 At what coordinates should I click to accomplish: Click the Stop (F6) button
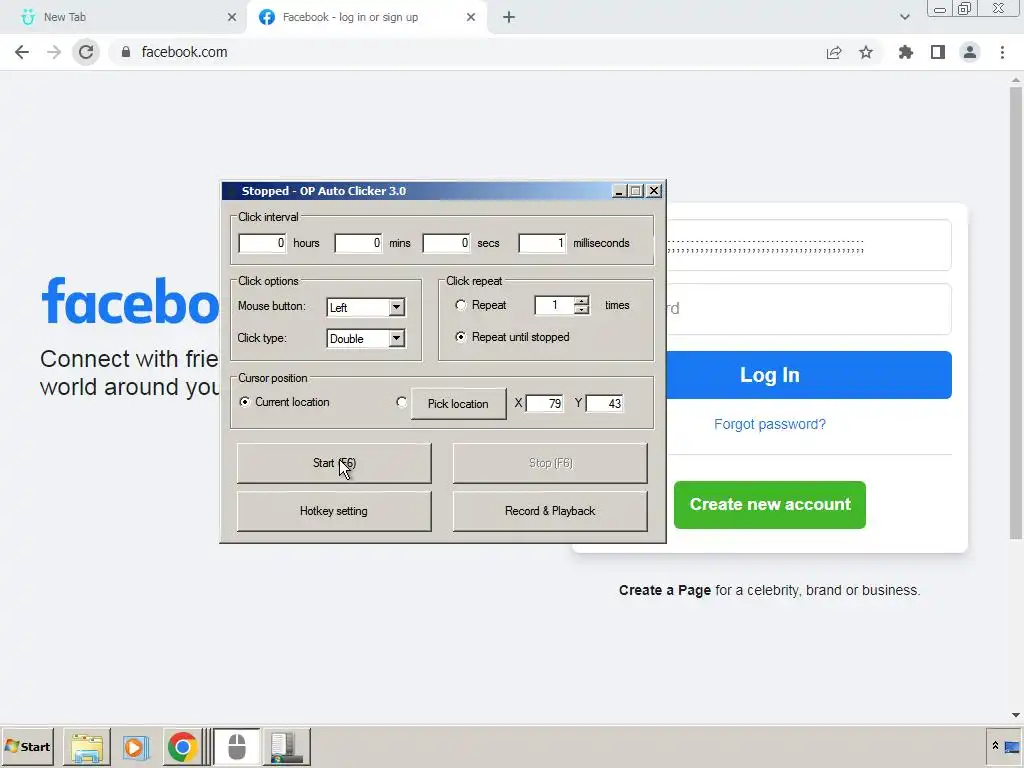tap(550, 464)
